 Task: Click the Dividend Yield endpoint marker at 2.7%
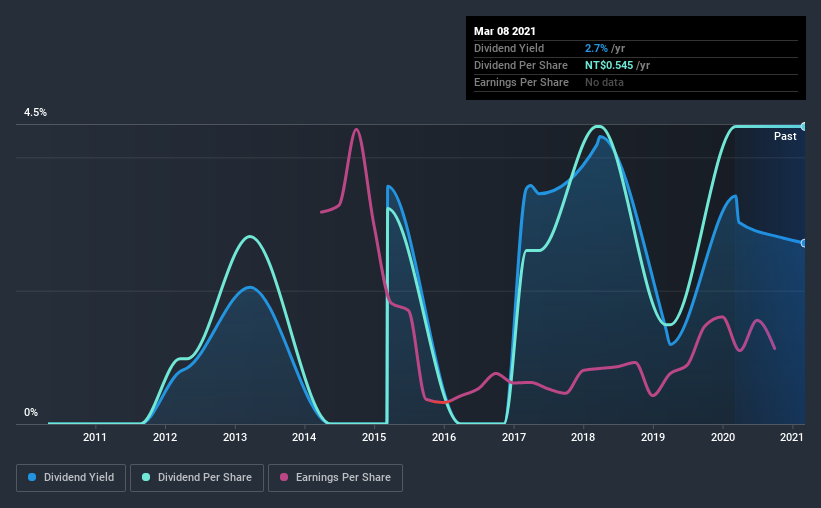tap(804, 243)
